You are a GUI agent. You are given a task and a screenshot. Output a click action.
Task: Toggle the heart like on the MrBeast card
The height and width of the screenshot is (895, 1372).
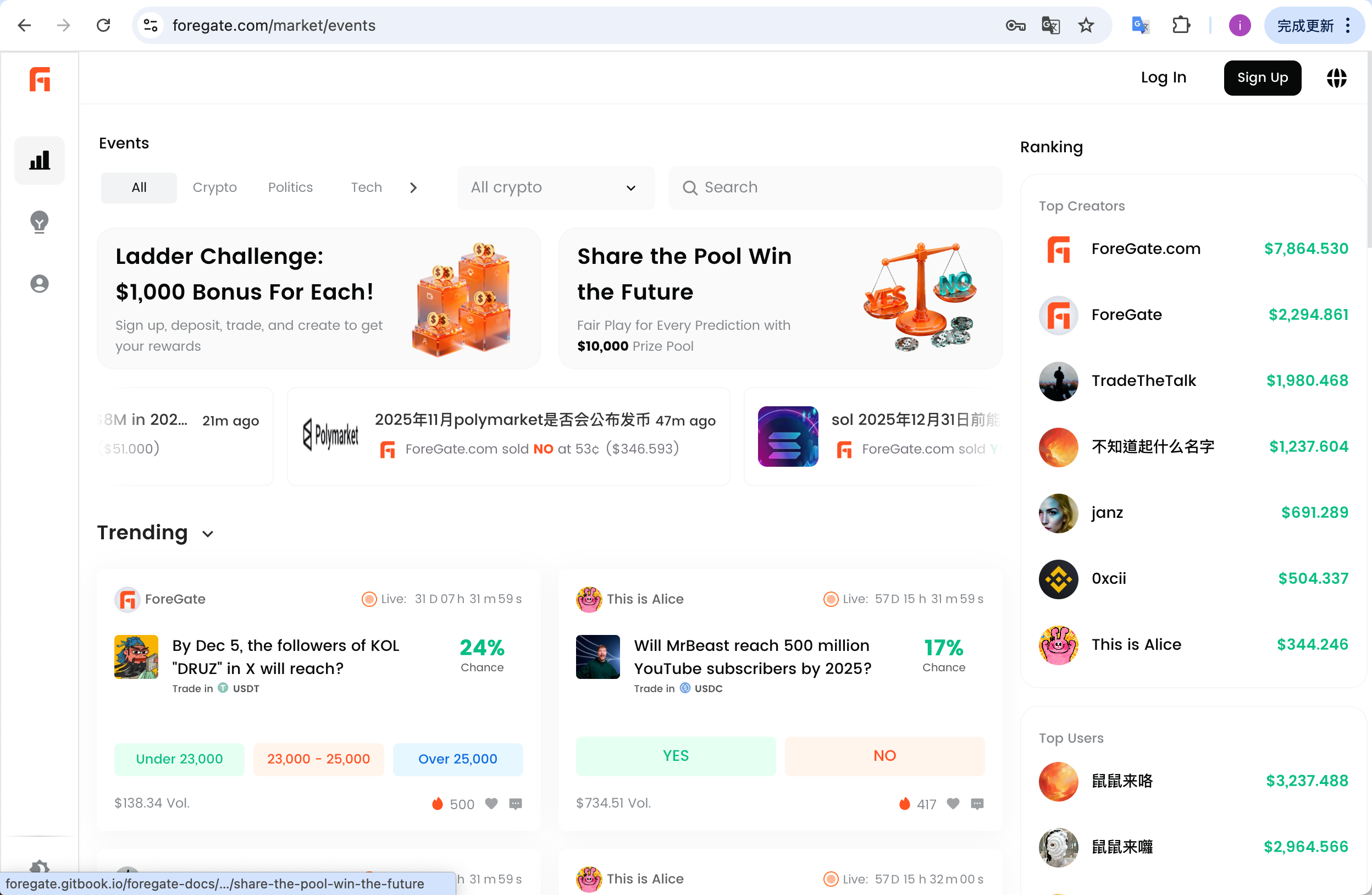[x=953, y=803]
